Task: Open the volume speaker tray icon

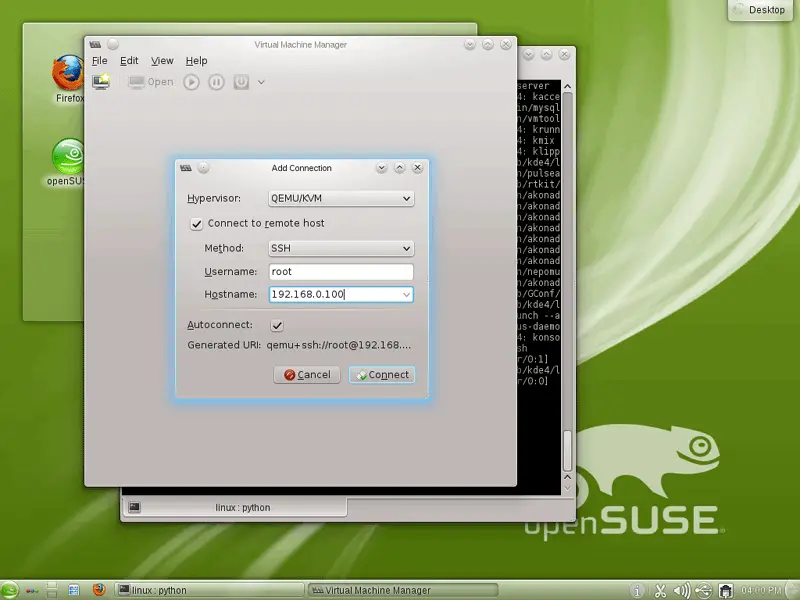Action: pyautogui.click(x=683, y=590)
